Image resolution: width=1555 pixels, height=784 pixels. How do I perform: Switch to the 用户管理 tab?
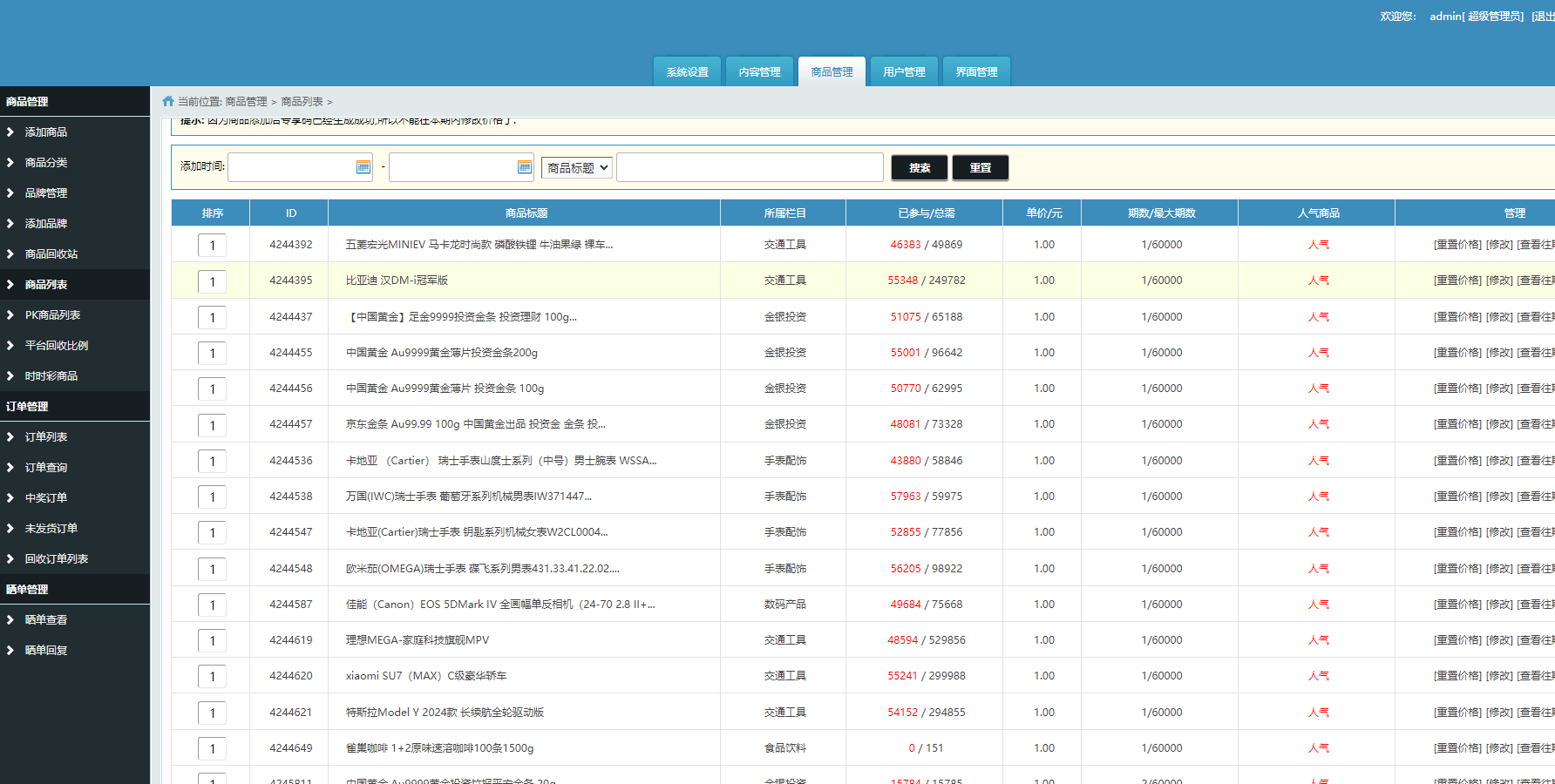click(x=904, y=72)
